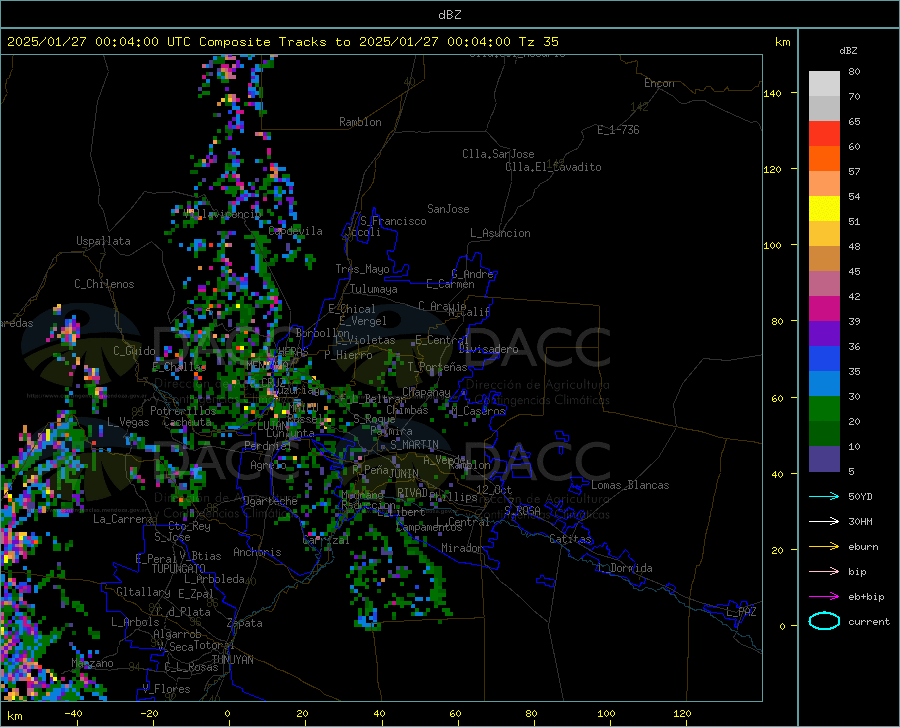Image resolution: width=900 pixels, height=727 pixels.
Task: Choose the light blue swatch below 35
Action: tap(824, 384)
